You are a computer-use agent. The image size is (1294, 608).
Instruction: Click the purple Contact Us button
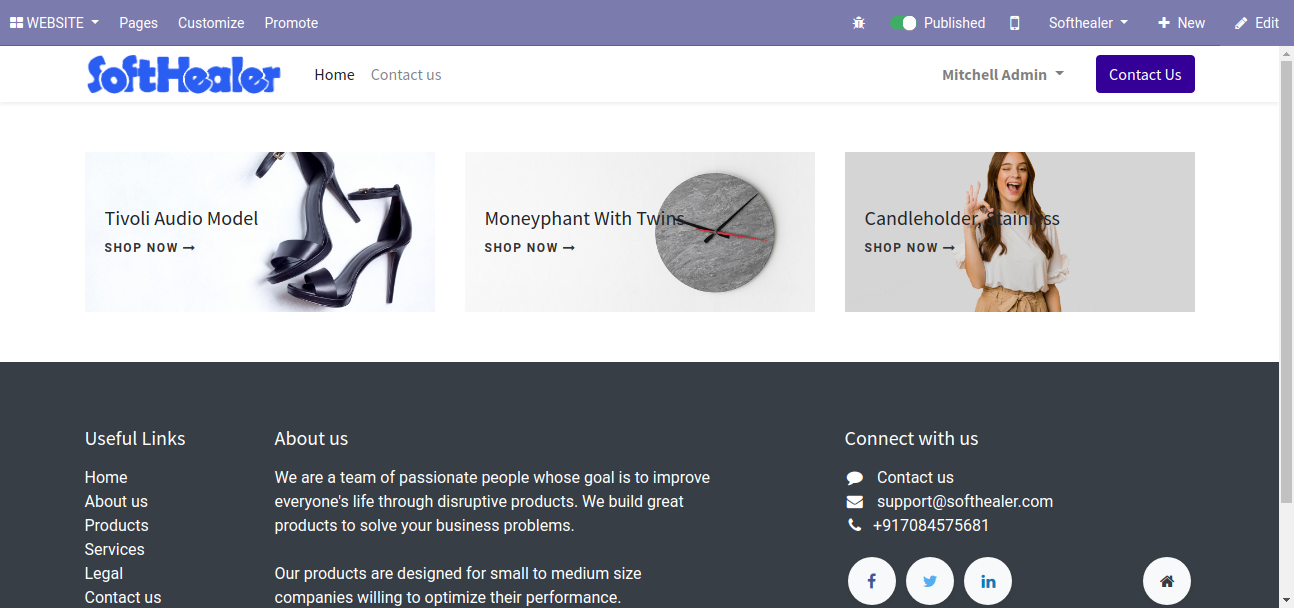(x=1145, y=75)
